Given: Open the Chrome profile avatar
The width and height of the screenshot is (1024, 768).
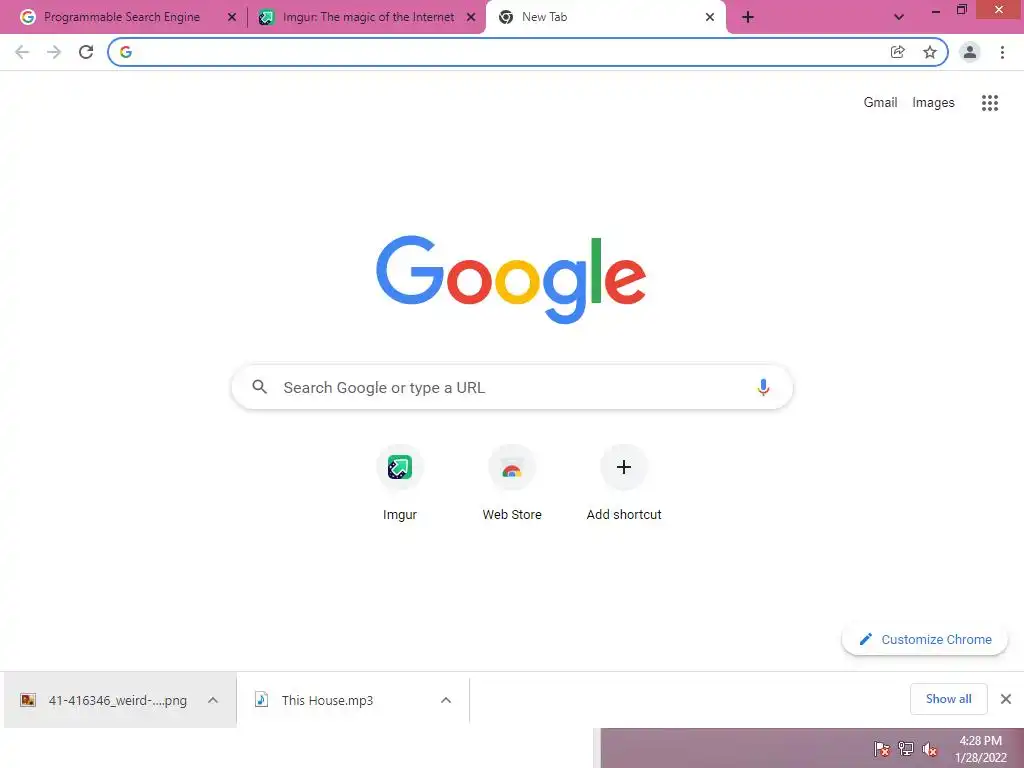Looking at the screenshot, I should pos(970,52).
